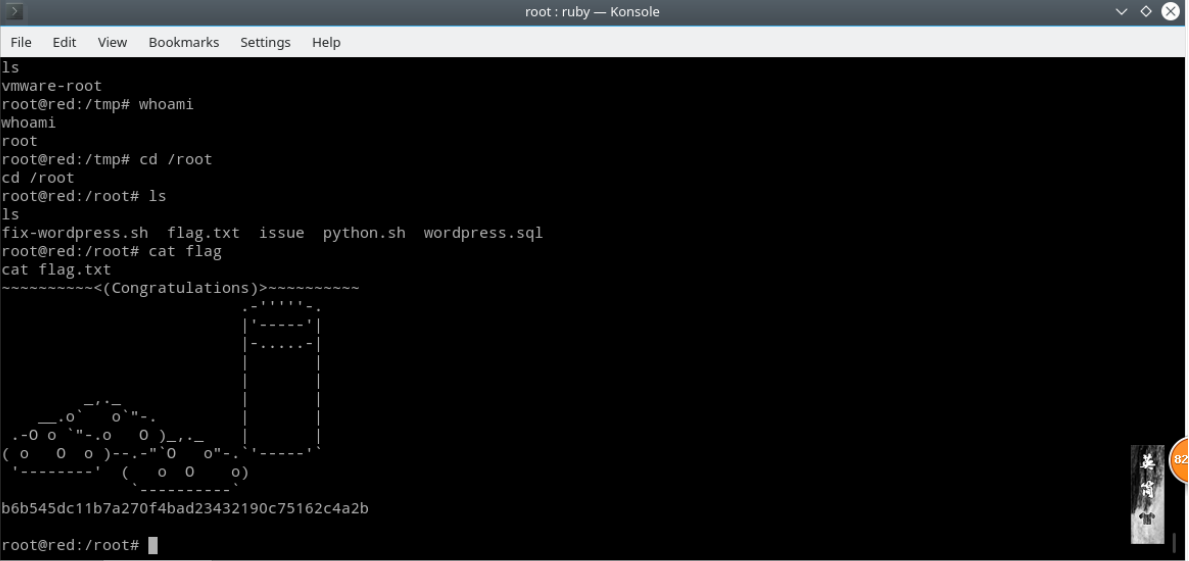
Task: Click the 'python.sh' file name
Action: tap(364, 233)
